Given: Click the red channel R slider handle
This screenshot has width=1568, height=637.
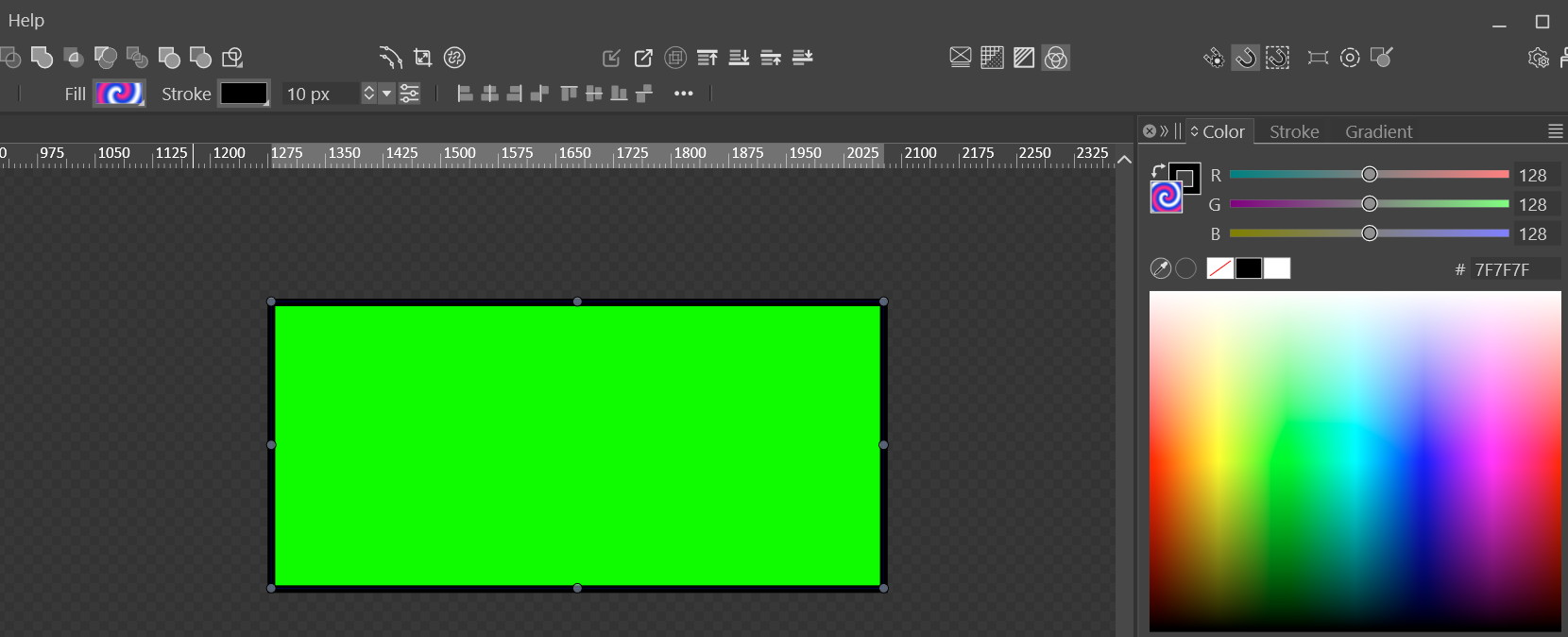Looking at the screenshot, I should coord(1369,174).
